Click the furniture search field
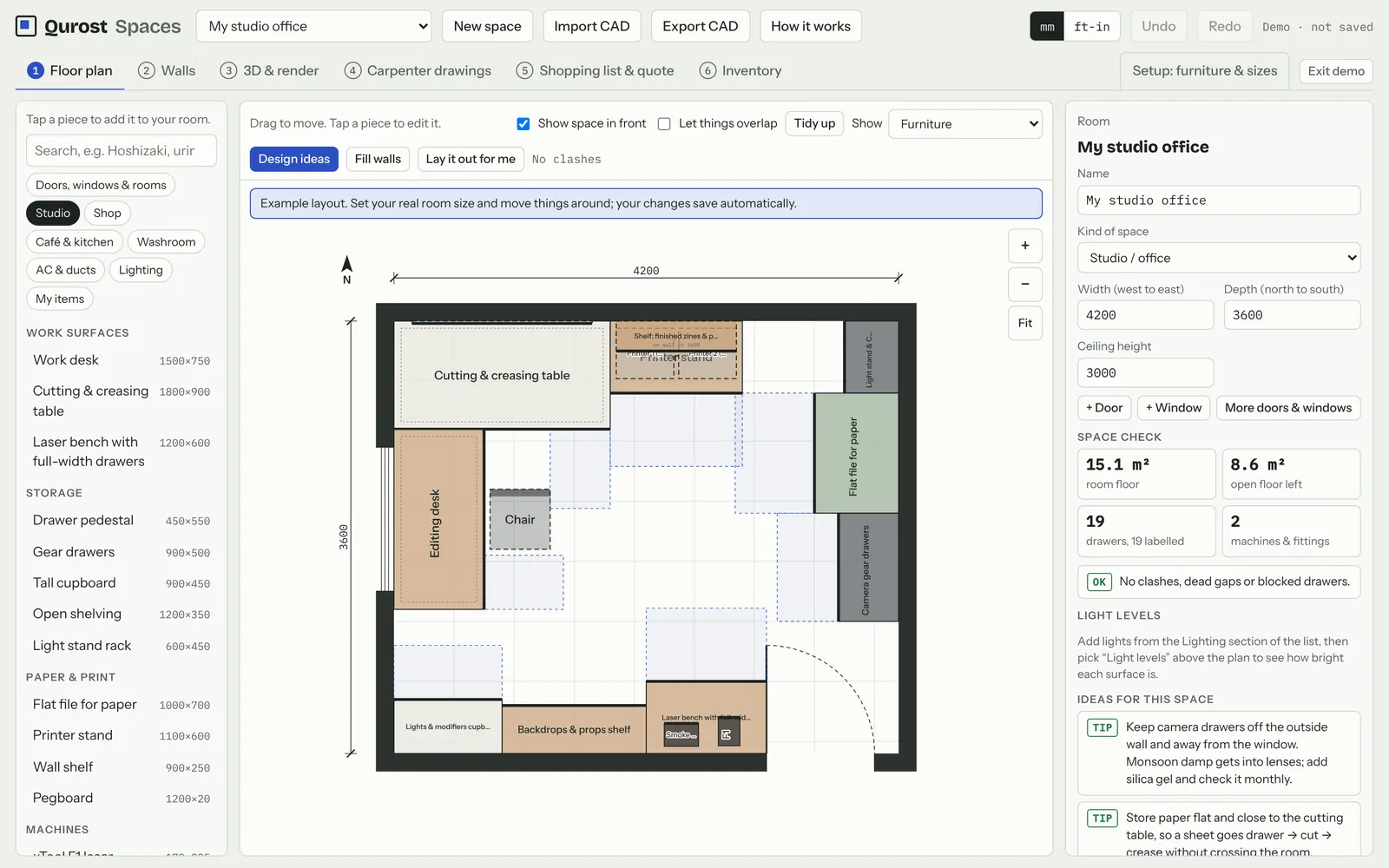This screenshot has height=868, width=1389. click(x=122, y=151)
